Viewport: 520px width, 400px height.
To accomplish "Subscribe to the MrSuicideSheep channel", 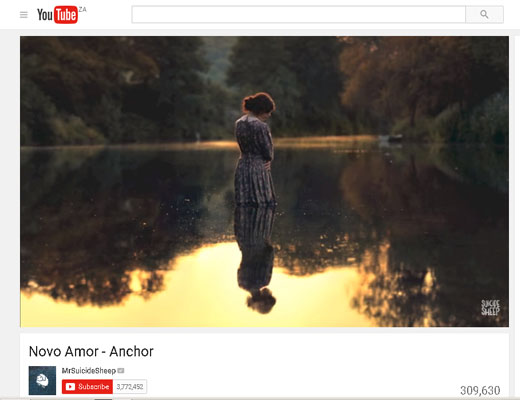I will click(87, 387).
